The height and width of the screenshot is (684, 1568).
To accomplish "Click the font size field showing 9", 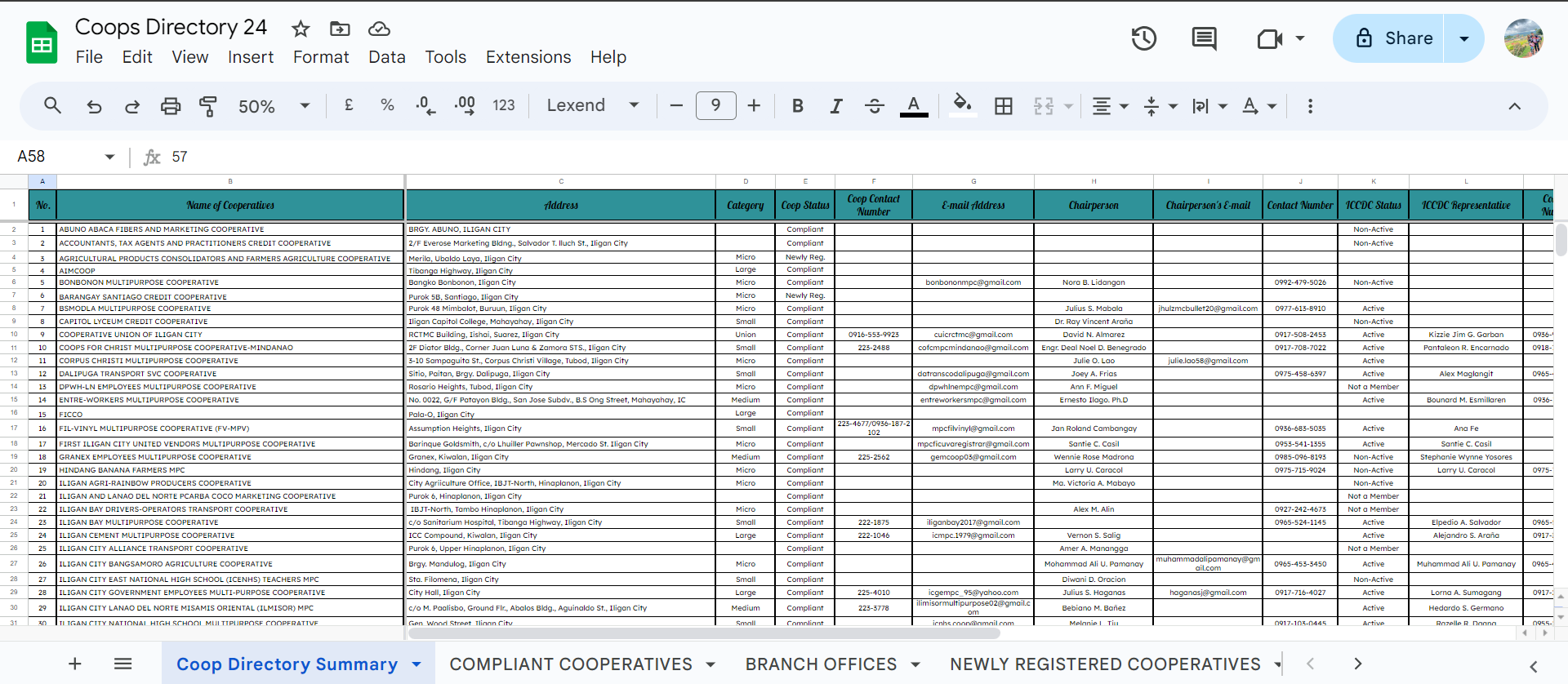I will 715,105.
